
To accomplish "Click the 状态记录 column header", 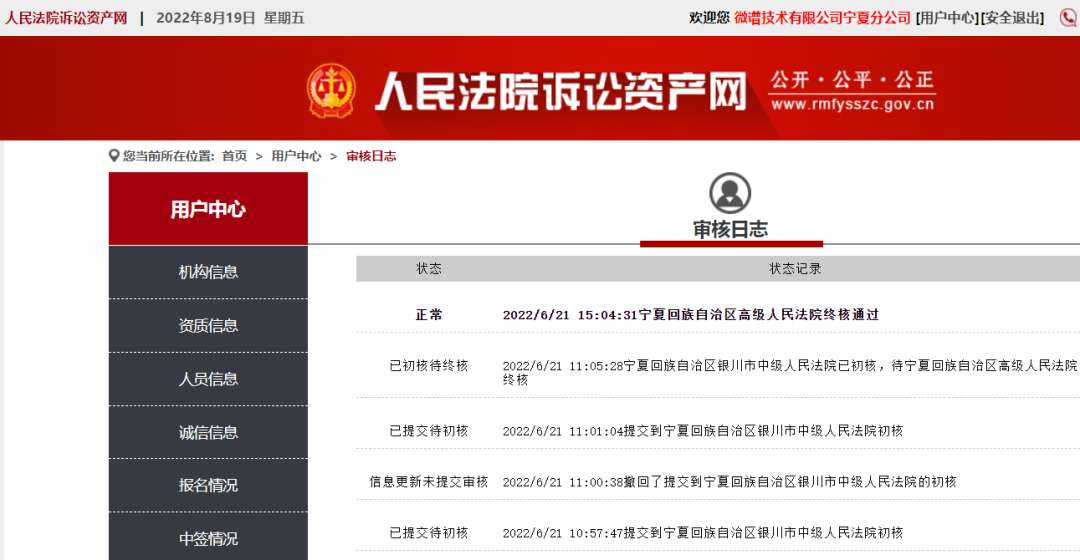I will click(x=795, y=269).
